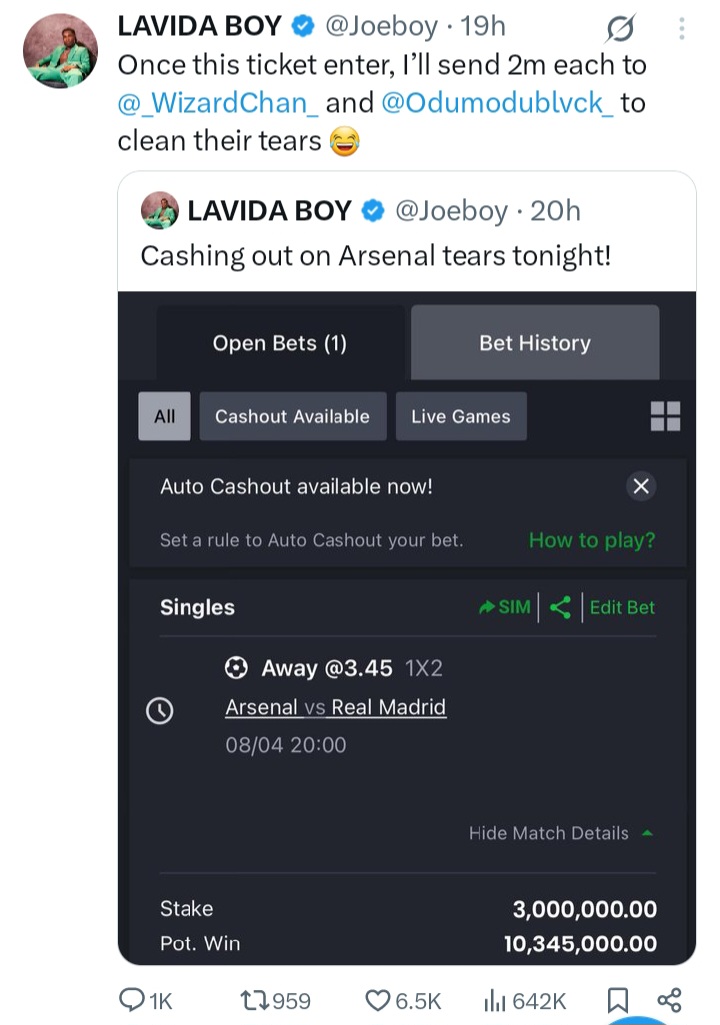Switch to the grid view layout icon
This screenshot has width=720, height=1025.
[x=665, y=416]
